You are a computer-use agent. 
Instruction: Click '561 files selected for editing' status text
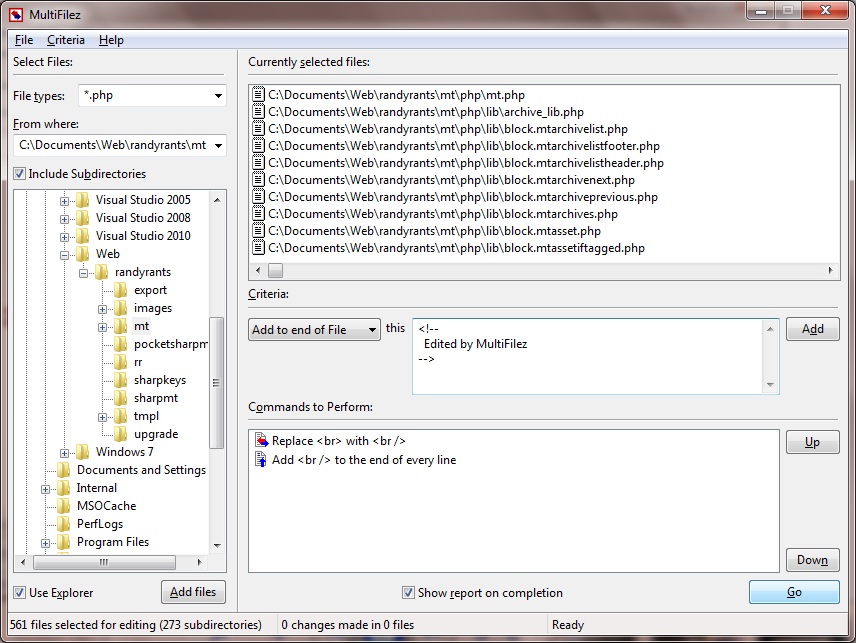click(x=136, y=625)
